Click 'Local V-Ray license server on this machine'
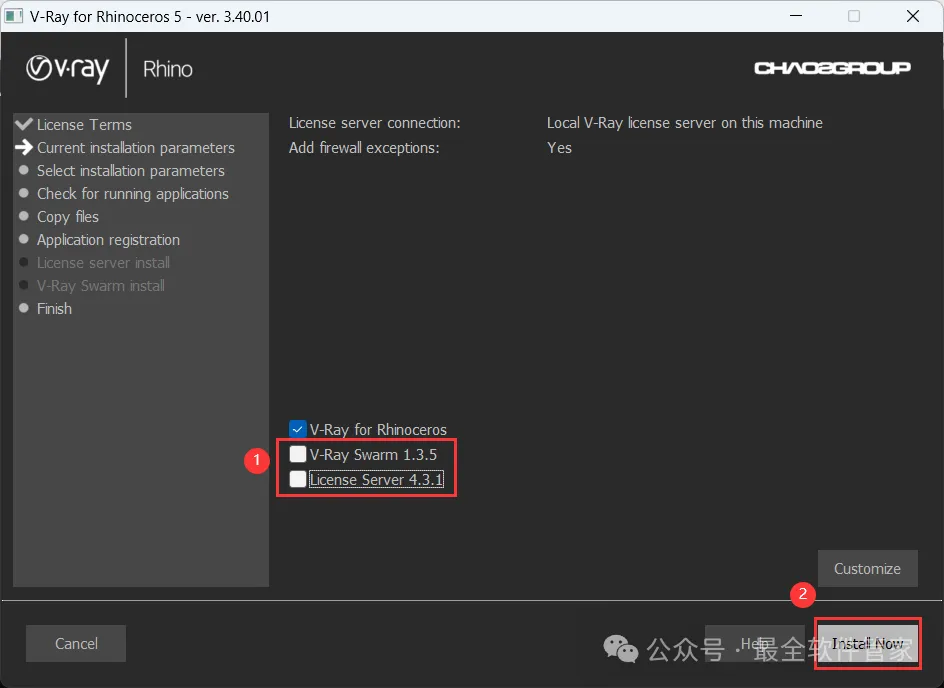Screen dimensions: 944x688 (x=685, y=123)
